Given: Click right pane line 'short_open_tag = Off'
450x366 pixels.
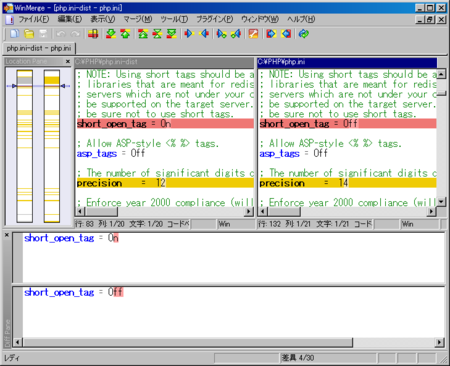Looking at the screenshot, I should pos(348,124).
